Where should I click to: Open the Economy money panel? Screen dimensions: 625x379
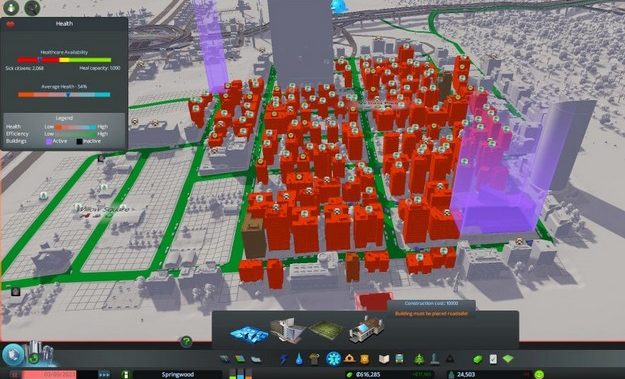(478, 359)
